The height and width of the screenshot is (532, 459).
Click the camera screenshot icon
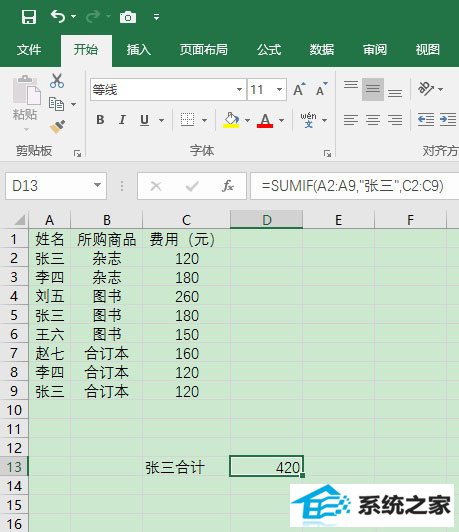point(128,17)
